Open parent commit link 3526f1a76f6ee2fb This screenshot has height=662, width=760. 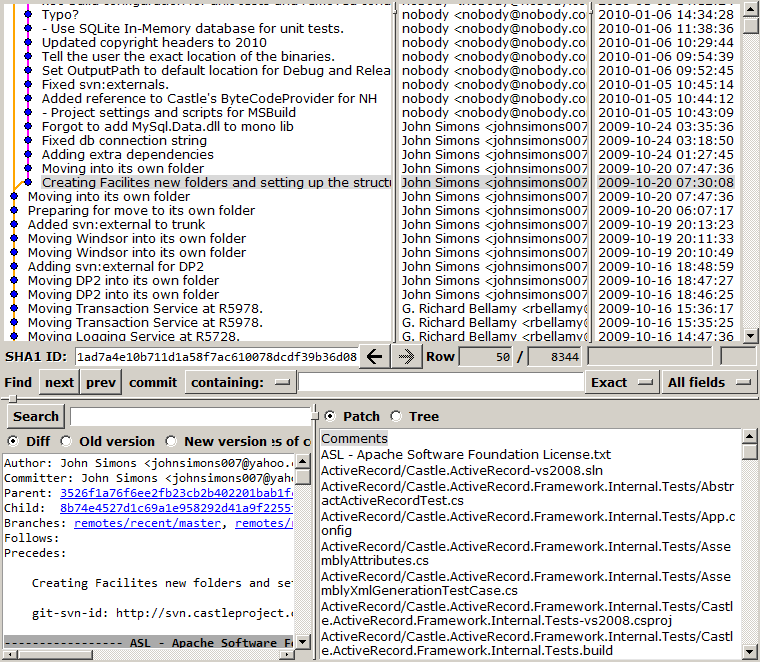click(x=176, y=493)
